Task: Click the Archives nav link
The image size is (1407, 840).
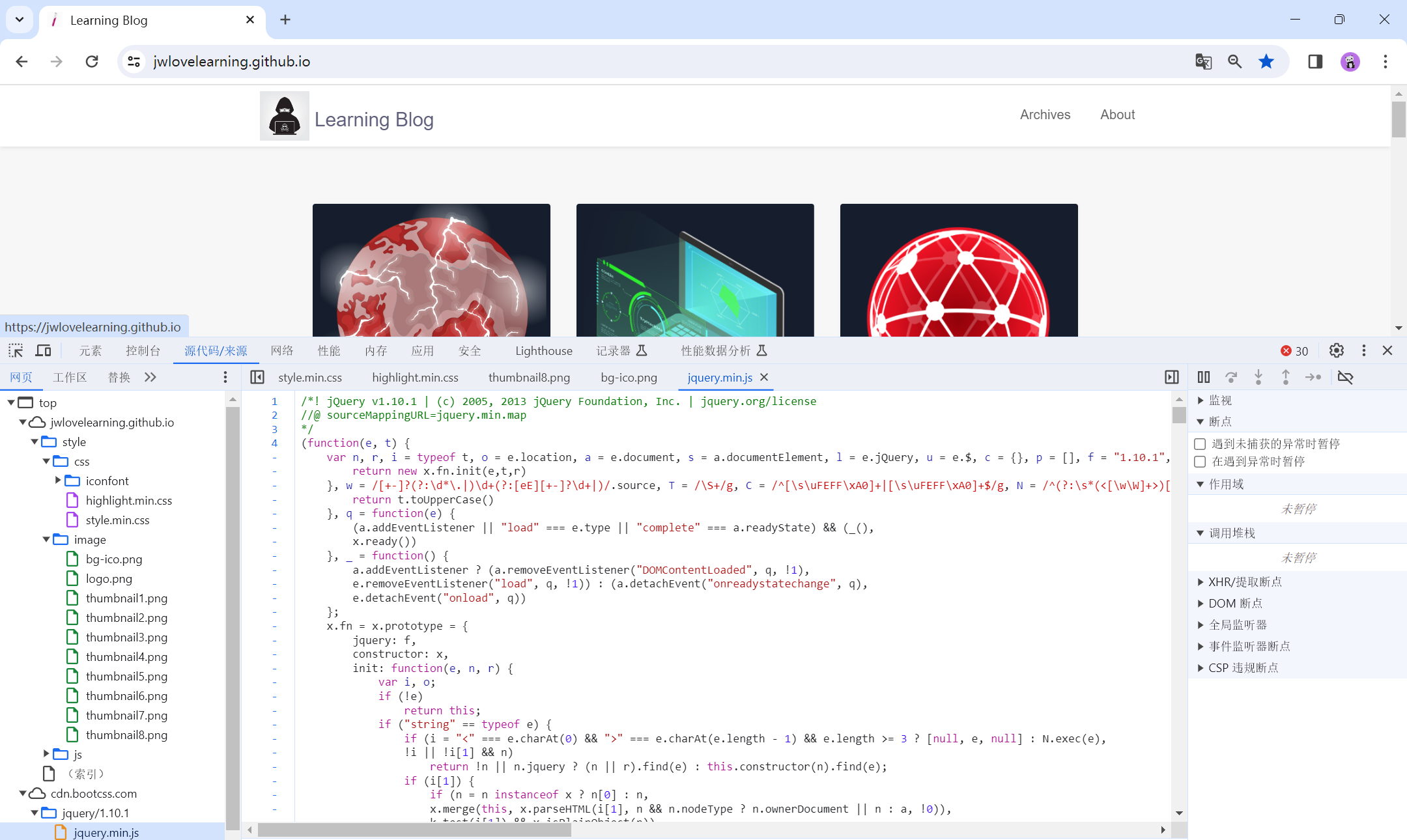Action: 1045,115
